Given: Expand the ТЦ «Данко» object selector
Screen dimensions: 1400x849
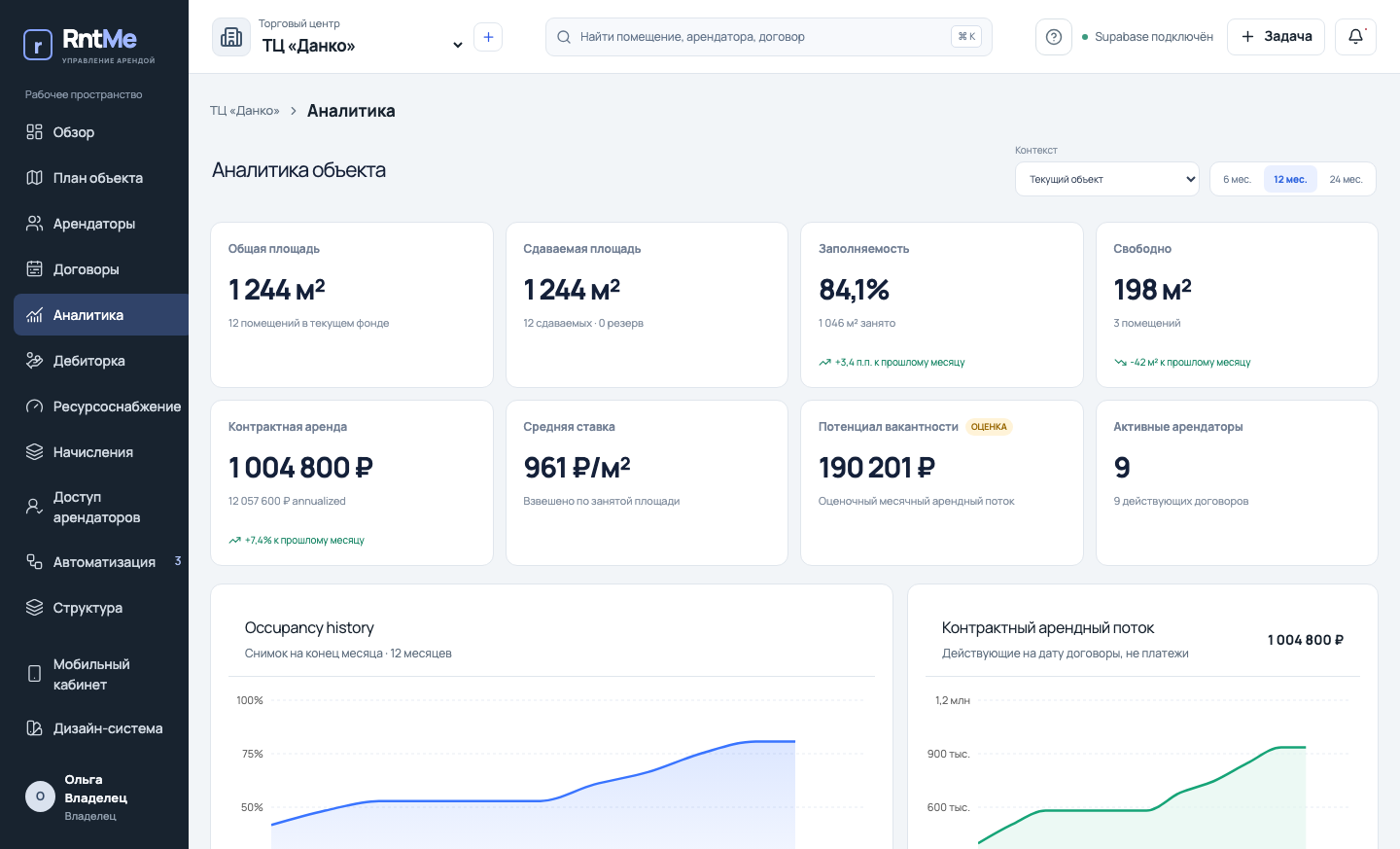Looking at the screenshot, I should [363, 46].
